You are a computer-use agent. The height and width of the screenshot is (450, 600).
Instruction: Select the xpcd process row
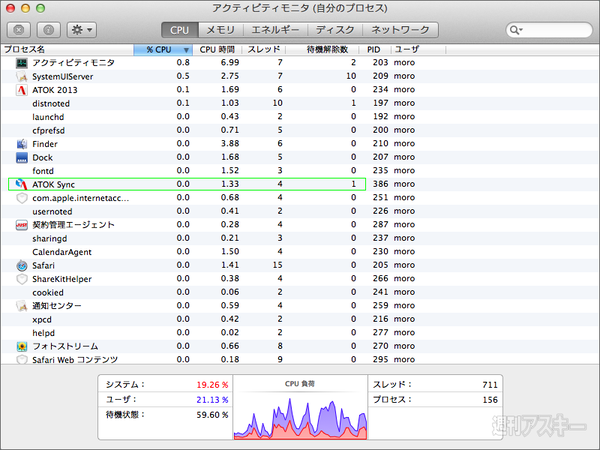pos(300,319)
